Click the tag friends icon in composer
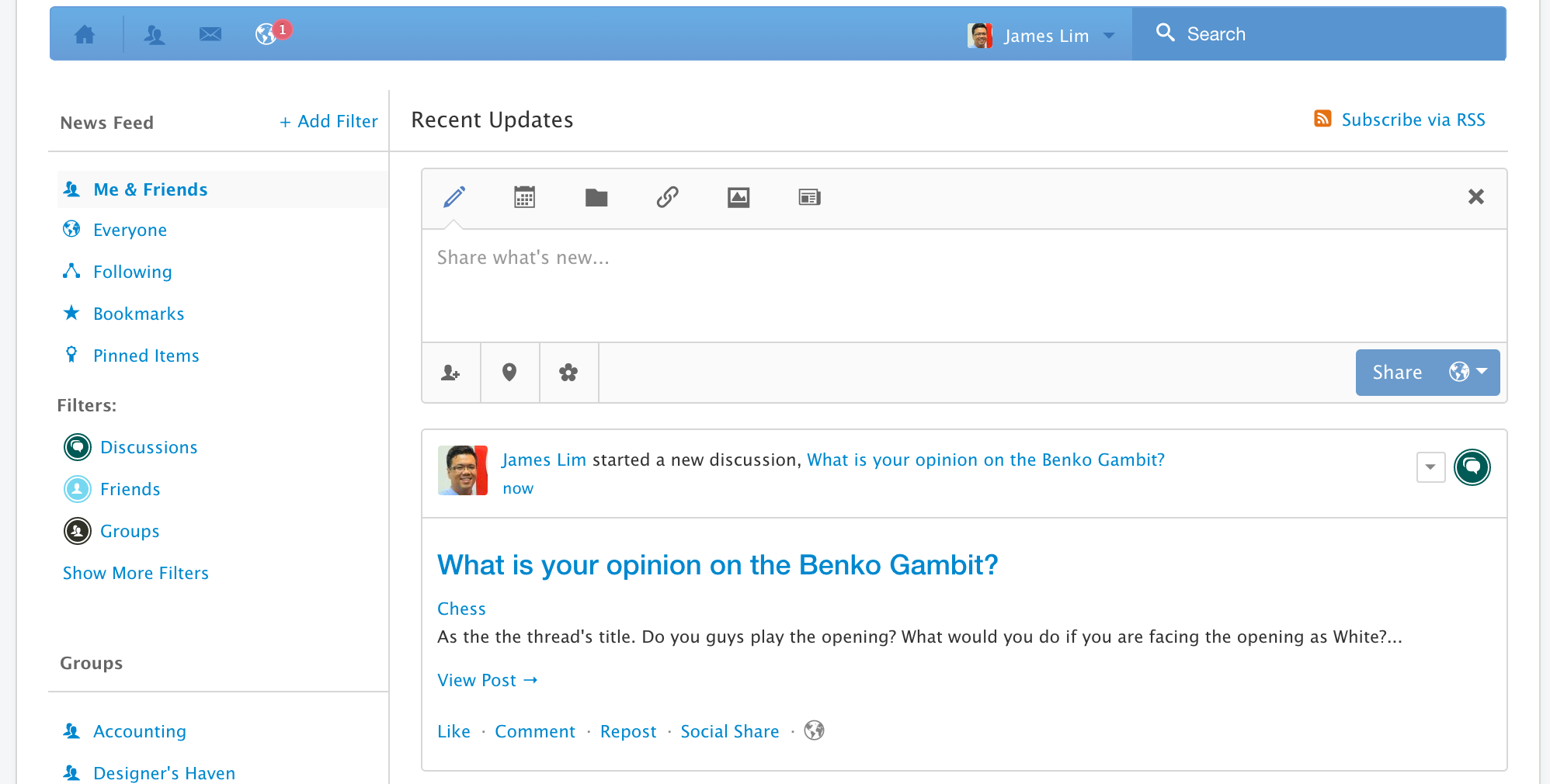Image resolution: width=1550 pixels, height=784 pixels. pyautogui.click(x=450, y=373)
